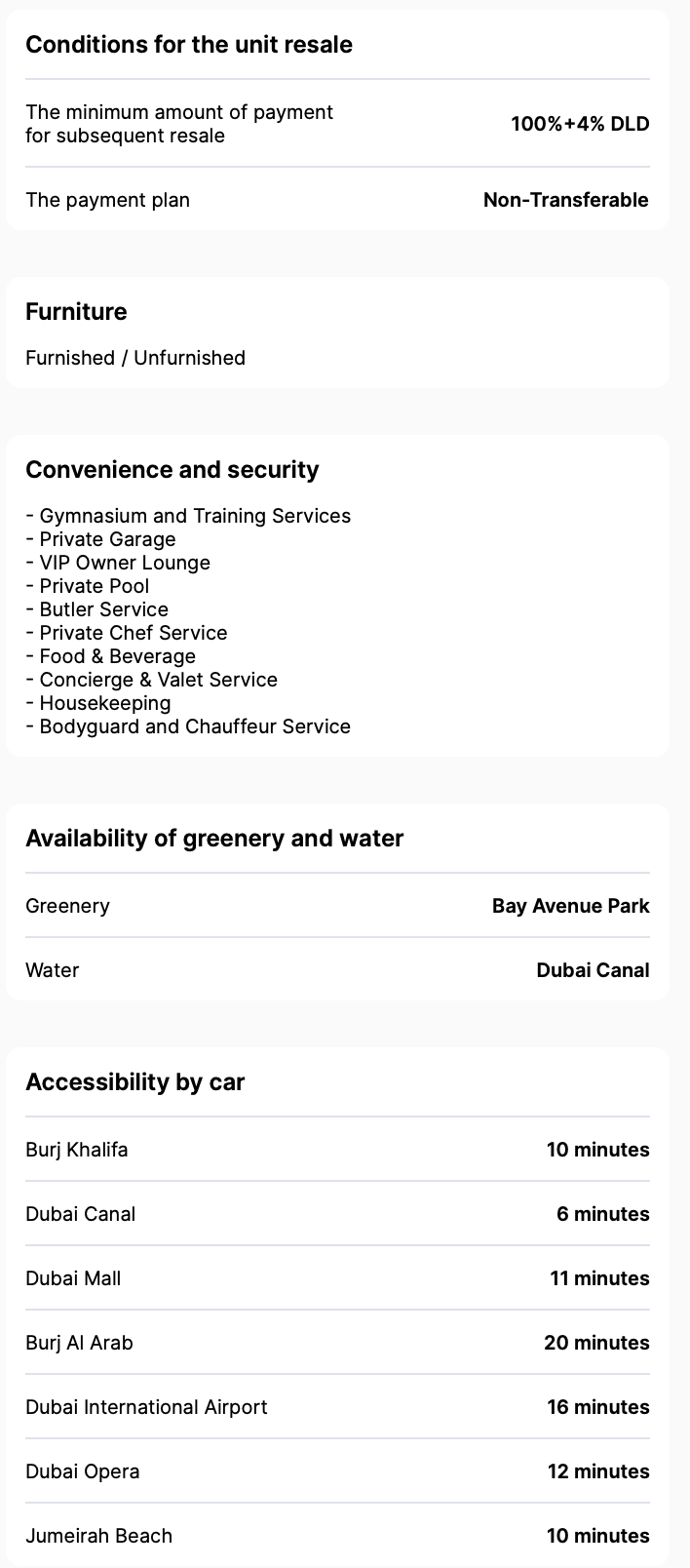Select the 'Burj Khalifa' row label
The width and height of the screenshot is (690, 1568).
point(77,1150)
